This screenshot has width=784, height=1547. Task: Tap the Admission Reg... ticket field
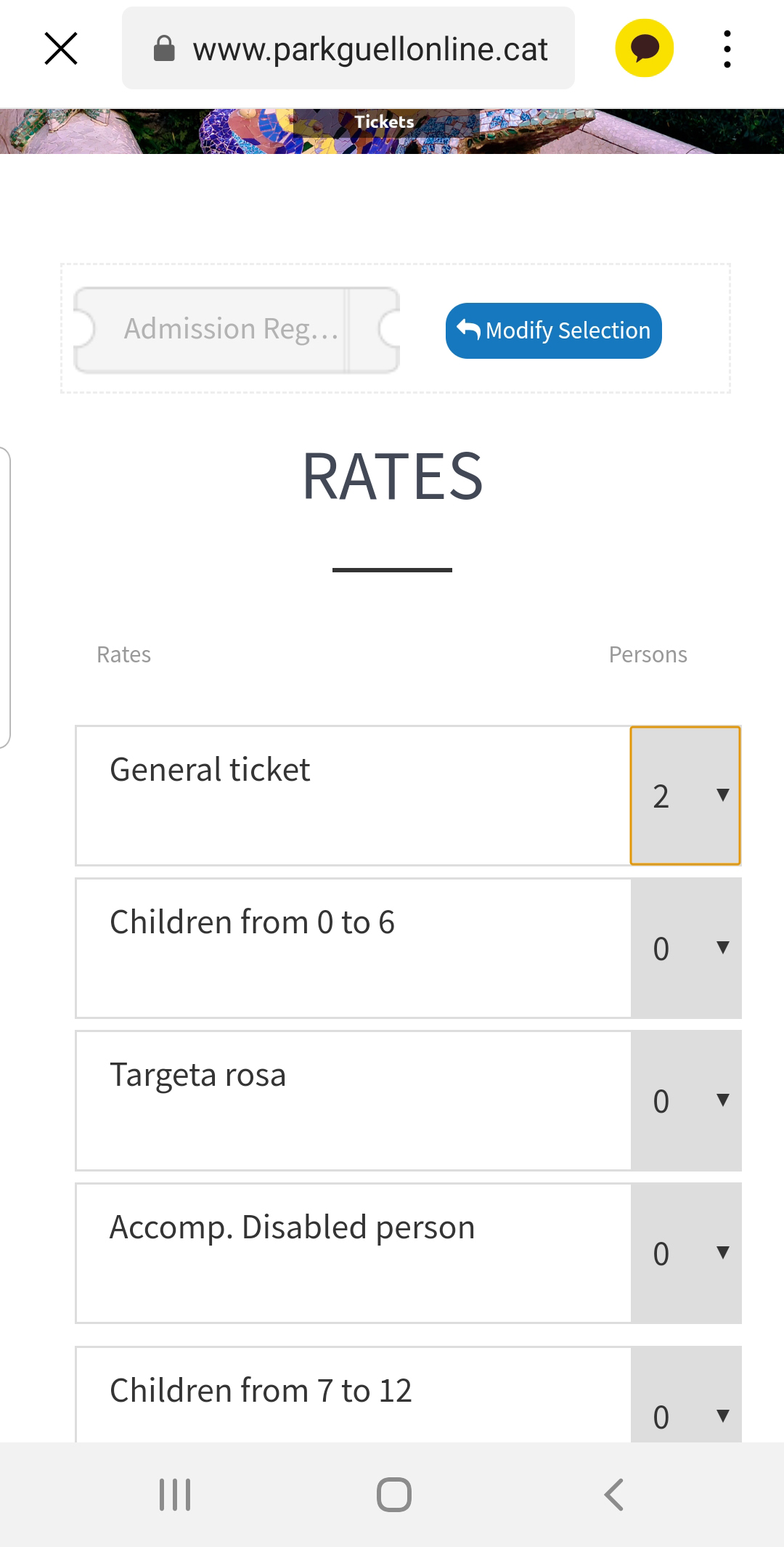coord(237,330)
